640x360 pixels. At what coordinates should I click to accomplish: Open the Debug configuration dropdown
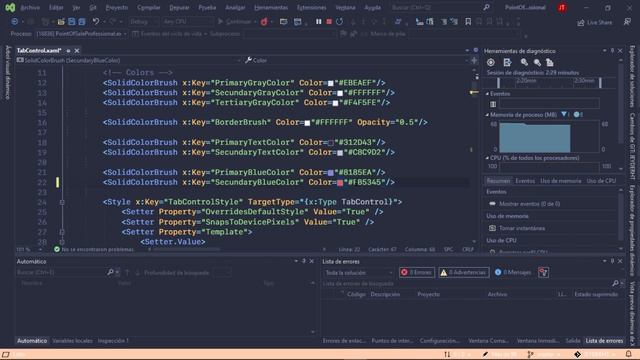point(144,22)
